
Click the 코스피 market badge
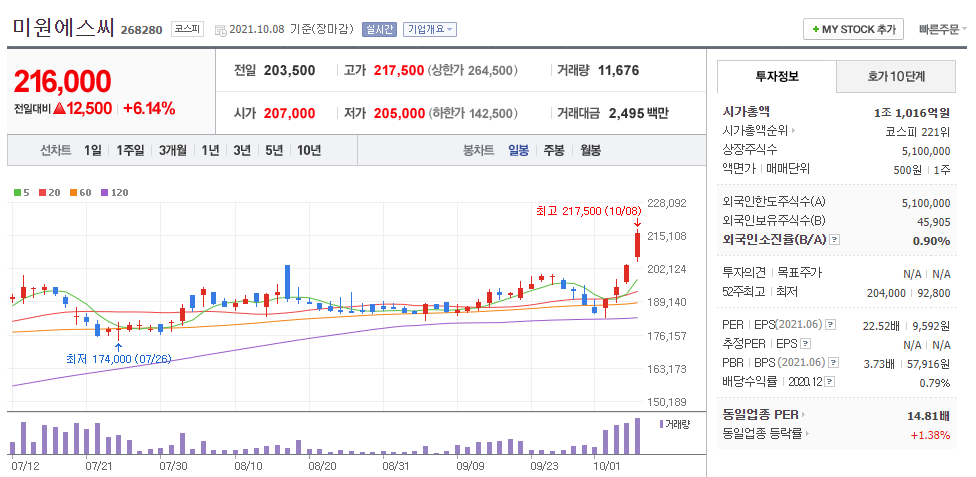click(x=187, y=29)
